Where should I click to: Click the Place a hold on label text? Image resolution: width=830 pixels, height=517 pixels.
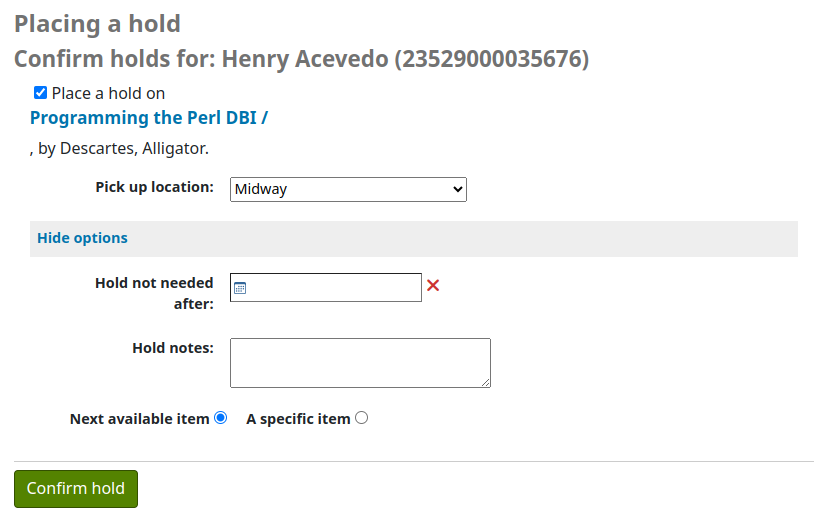[x=108, y=93]
